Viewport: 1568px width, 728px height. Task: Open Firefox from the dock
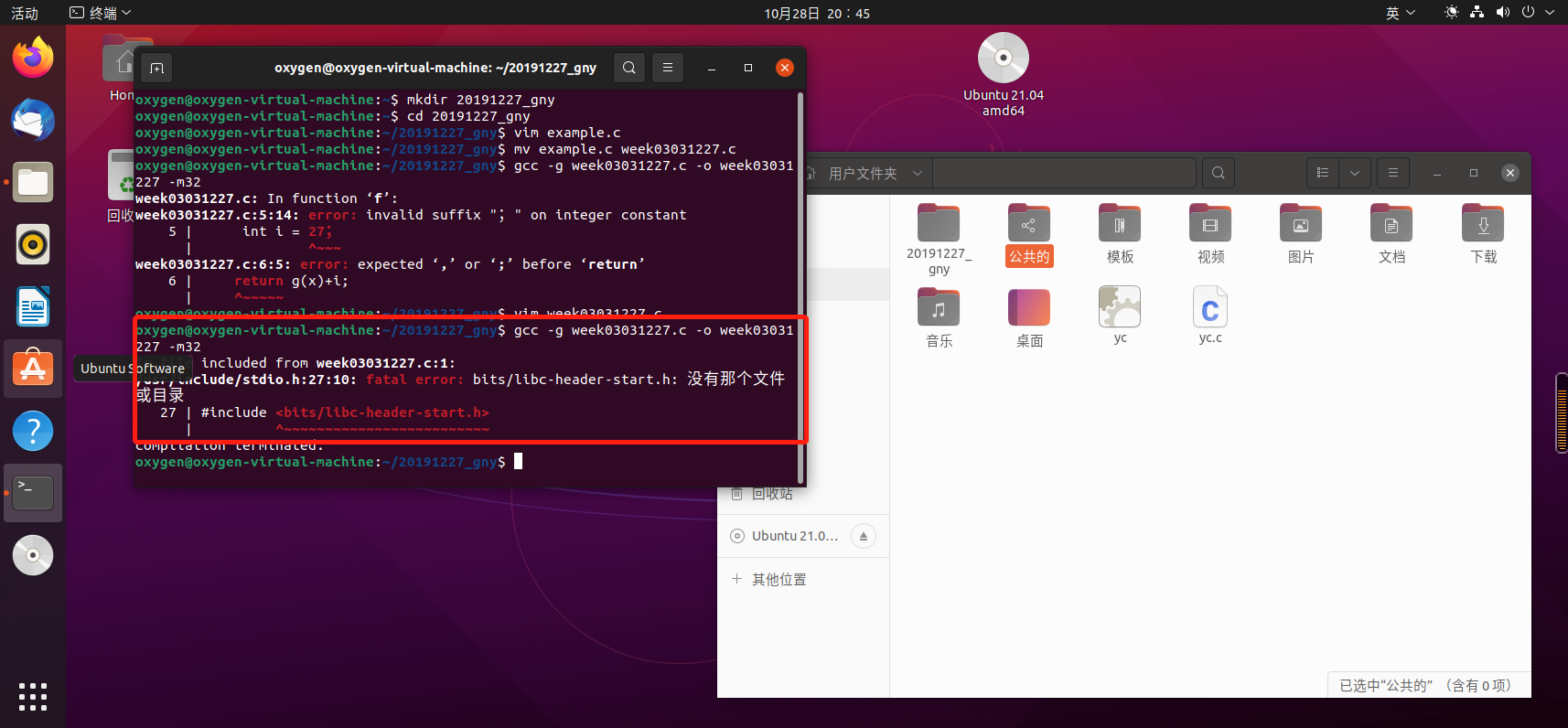click(33, 58)
